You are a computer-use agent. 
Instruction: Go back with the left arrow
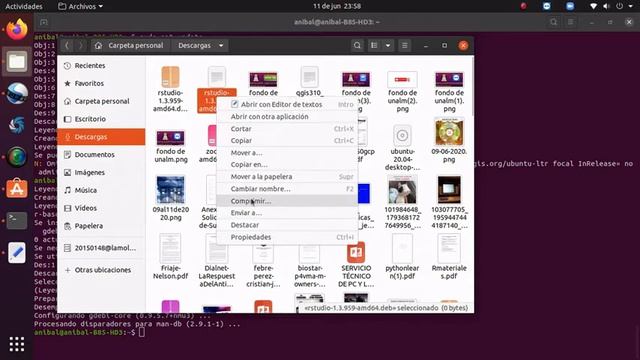[x=67, y=45]
